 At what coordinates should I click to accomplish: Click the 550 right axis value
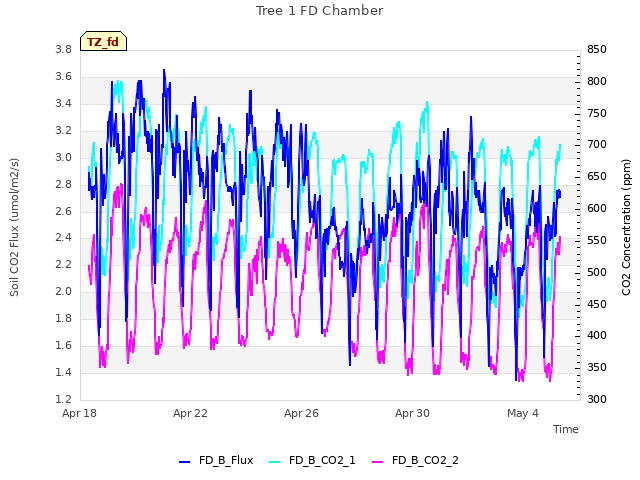(x=597, y=240)
